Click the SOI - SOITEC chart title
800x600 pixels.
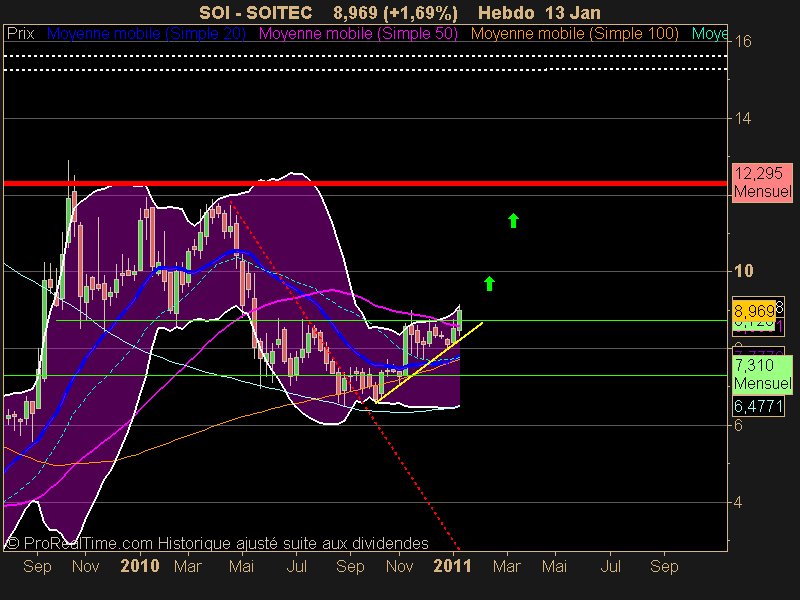[x=255, y=12]
